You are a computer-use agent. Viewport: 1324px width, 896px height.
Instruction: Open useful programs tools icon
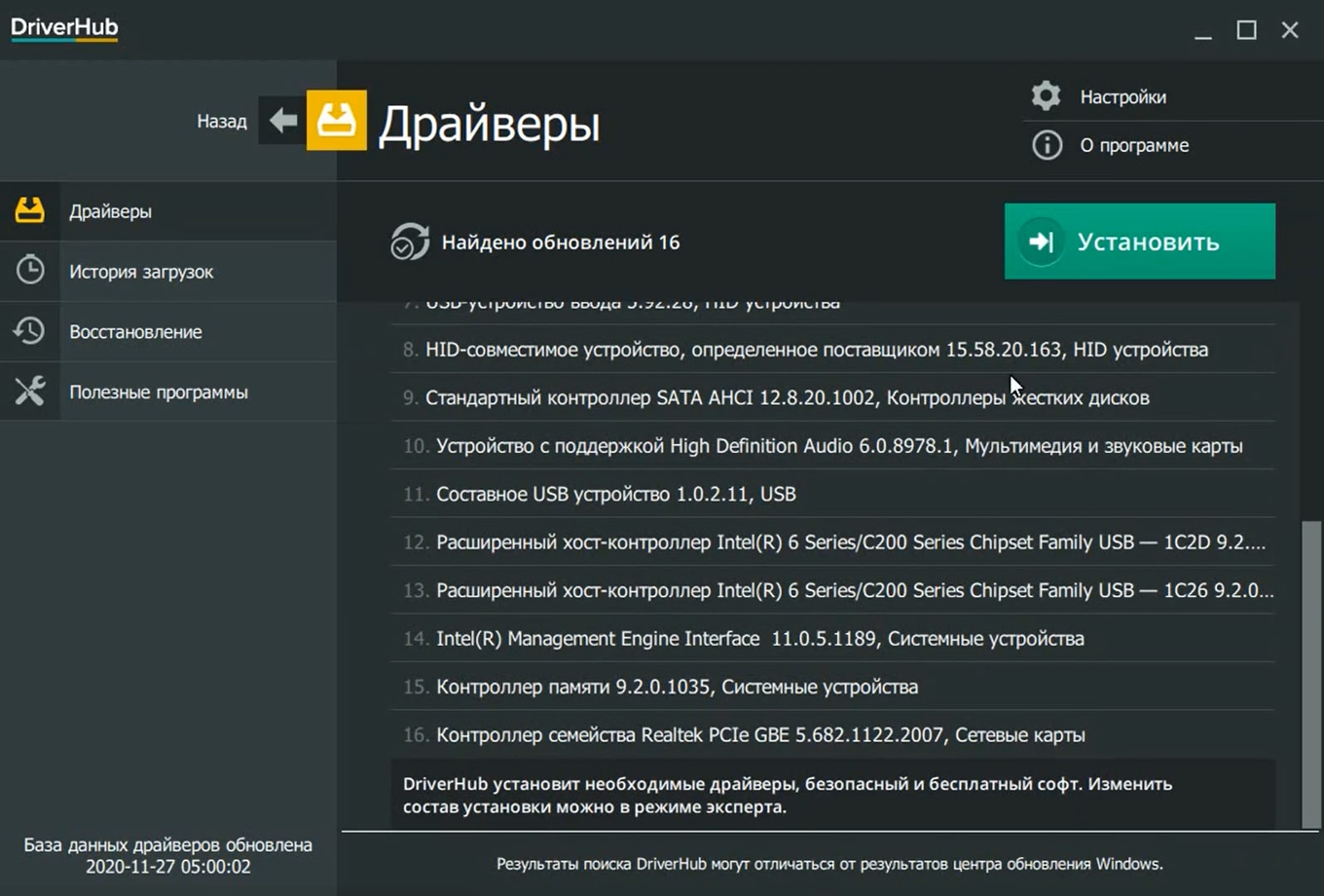pos(30,392)
